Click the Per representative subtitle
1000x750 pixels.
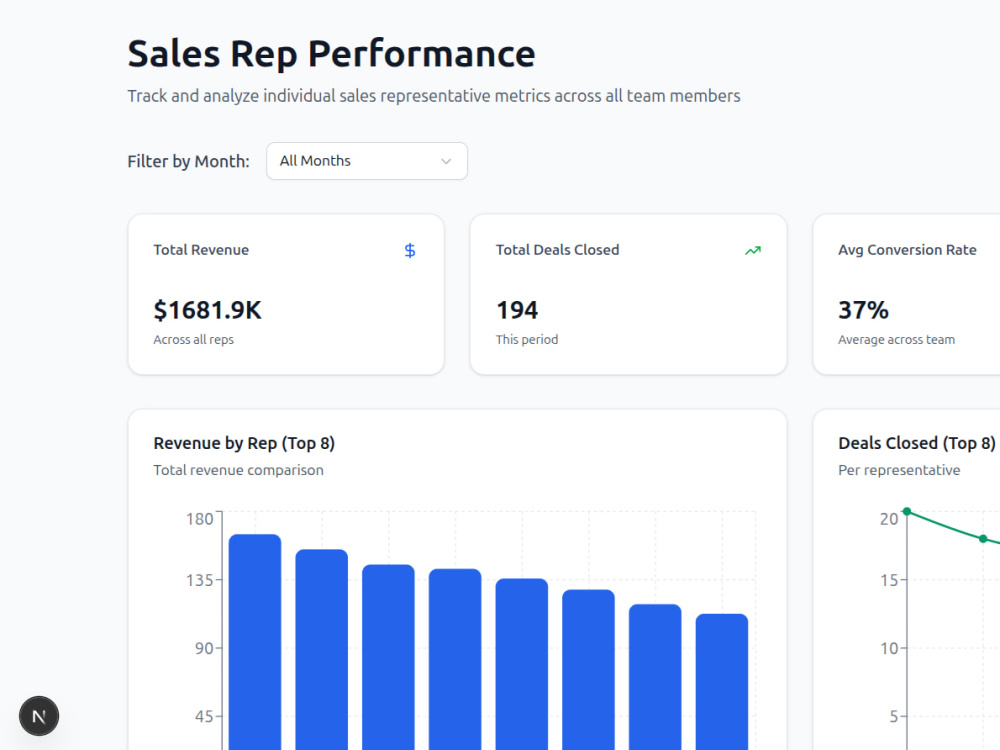(x=899, y=470)
